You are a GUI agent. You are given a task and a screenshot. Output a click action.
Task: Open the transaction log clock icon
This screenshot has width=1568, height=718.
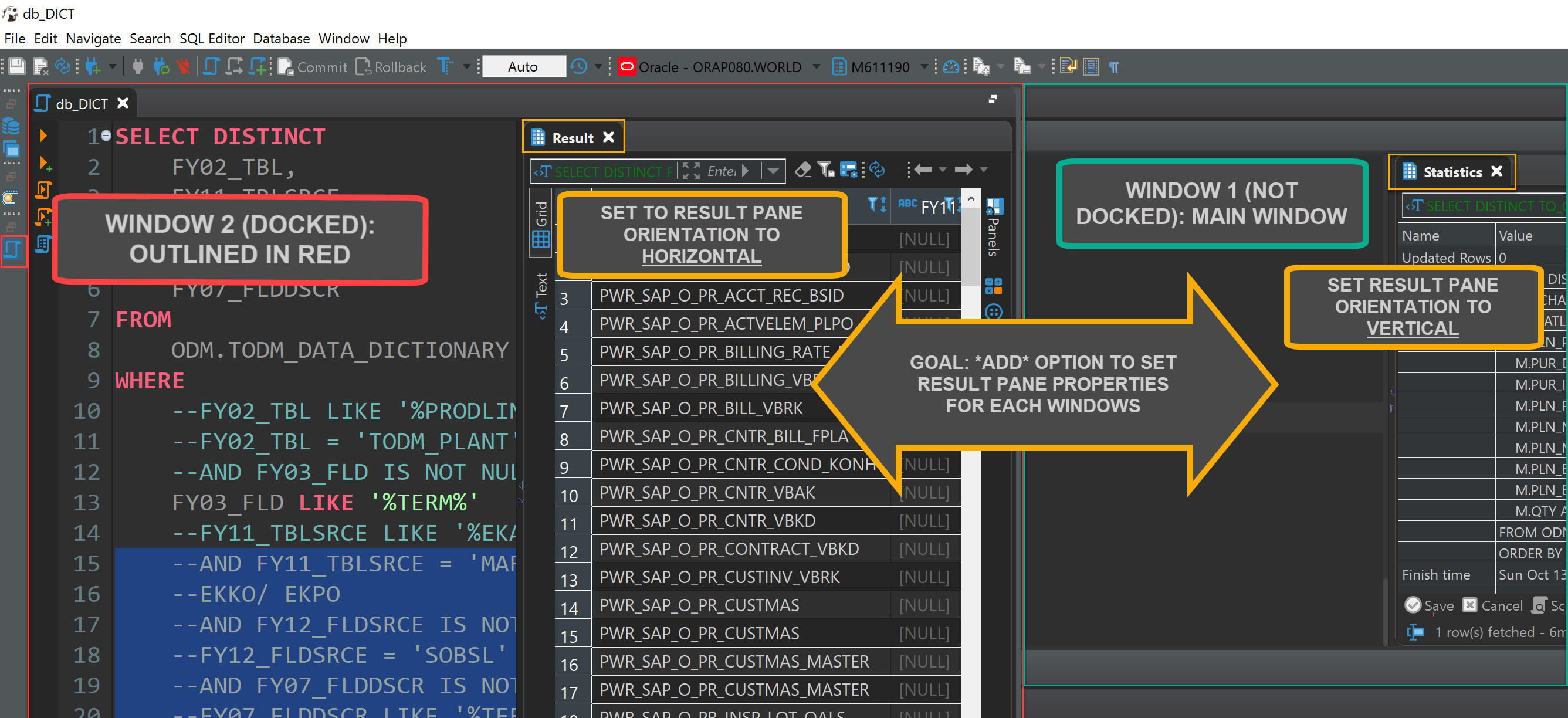(x=579, y=66)
